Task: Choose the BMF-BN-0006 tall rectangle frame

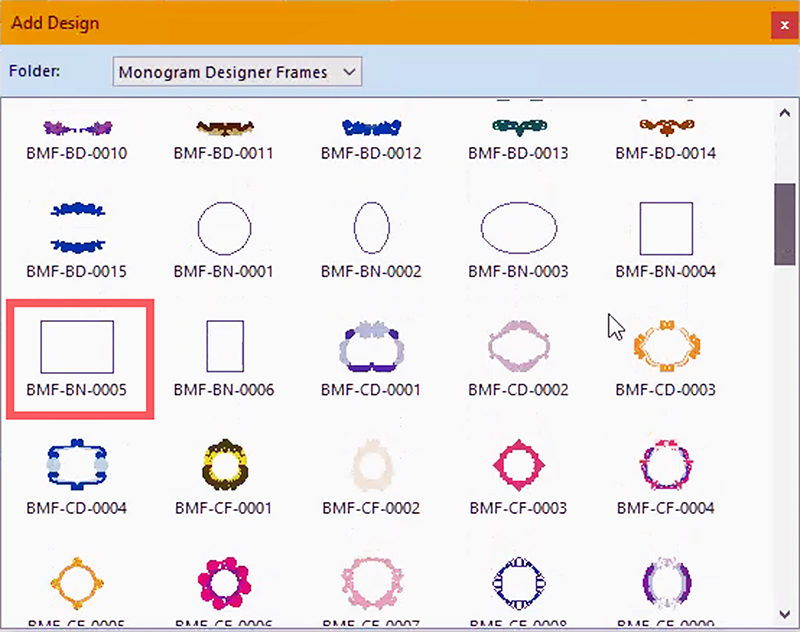Action: tap(224, 347)
